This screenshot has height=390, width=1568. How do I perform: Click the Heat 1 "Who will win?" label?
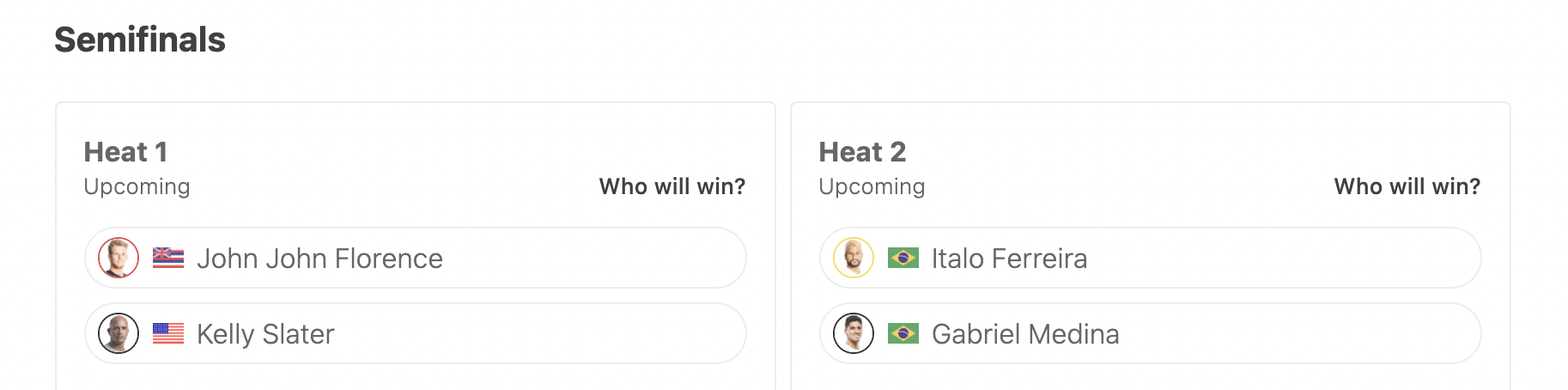coord(672,186)
